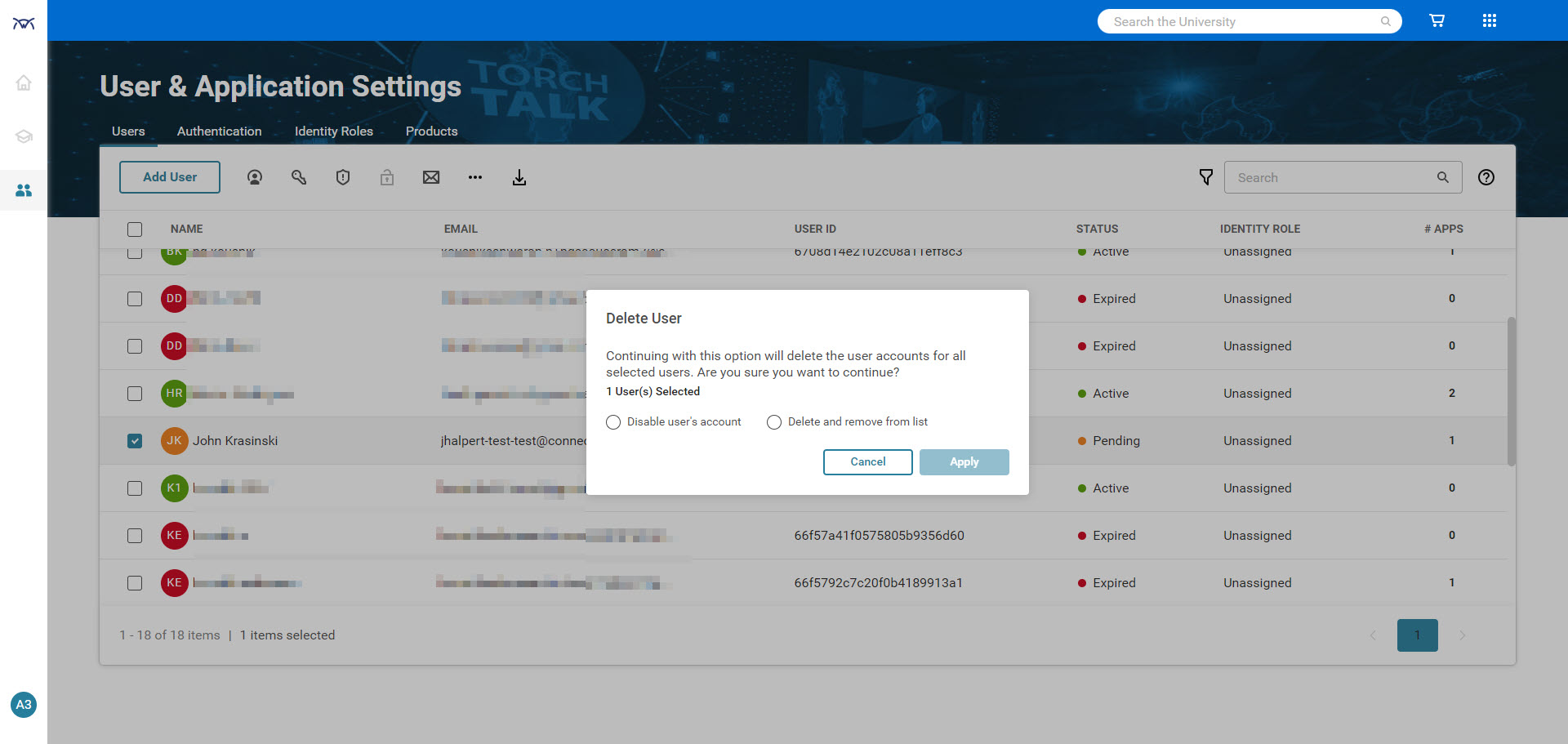The width and height of the screenshot is (1568, 744).
Task: Uncheck the John Krasinski row checkbox
Action: (135, 441)
